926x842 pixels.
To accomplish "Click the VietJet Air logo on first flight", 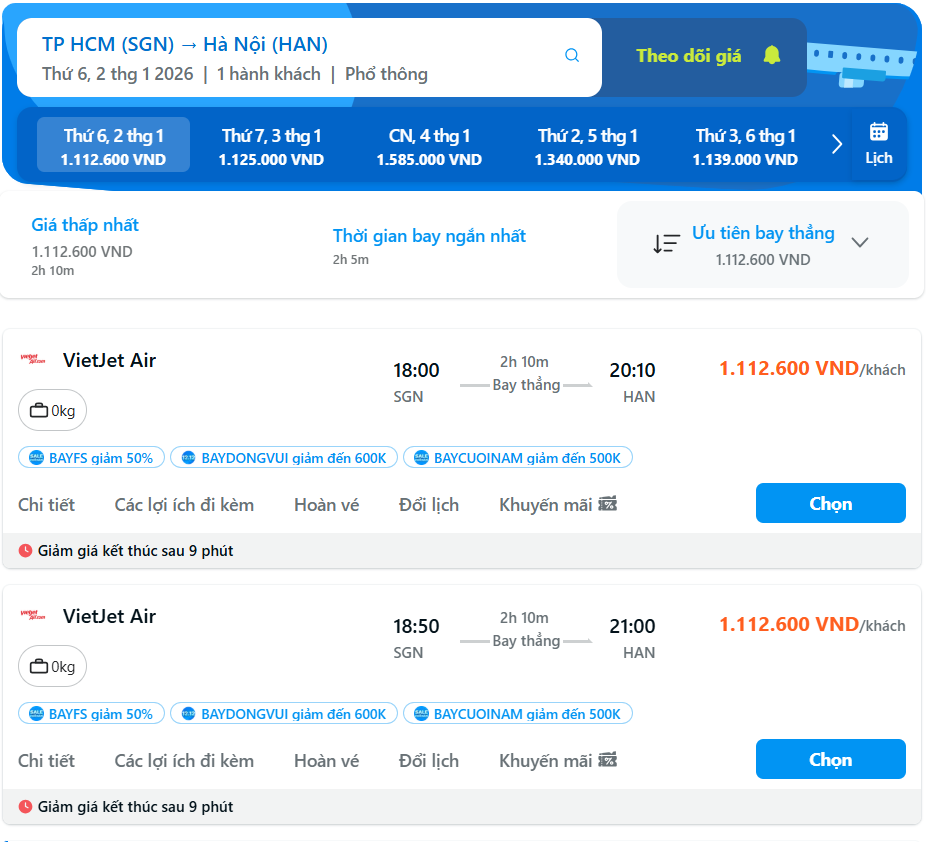I will click(33, 360).
